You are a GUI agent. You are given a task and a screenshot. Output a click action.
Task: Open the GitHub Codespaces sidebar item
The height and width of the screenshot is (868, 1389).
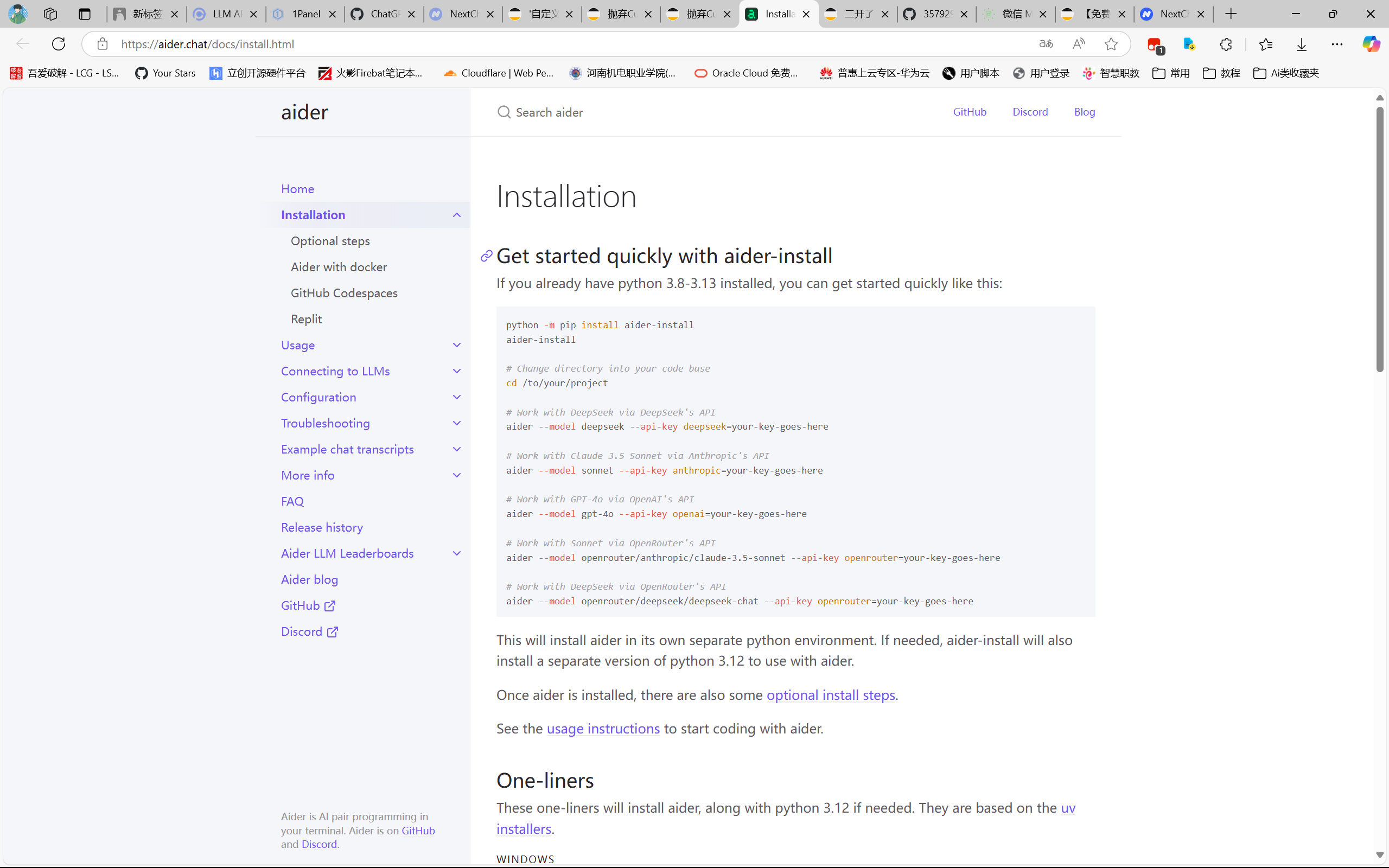pos(344,293)
